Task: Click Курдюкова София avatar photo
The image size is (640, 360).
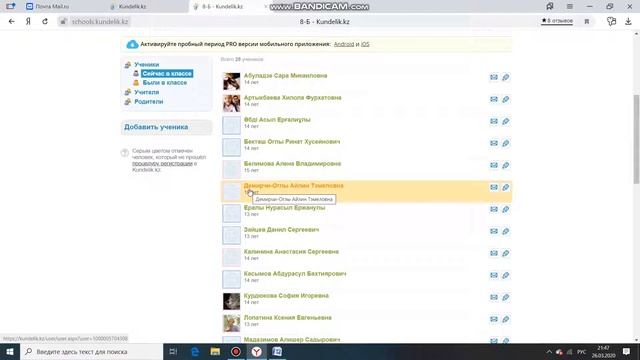Action: coord(231,301)
